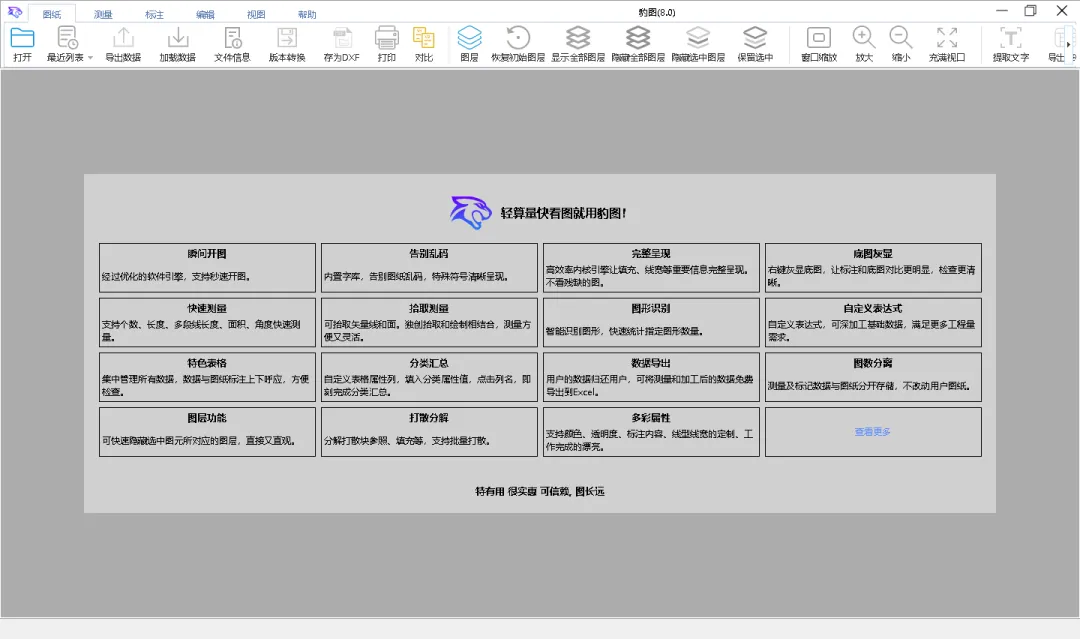Screen dimensions: 1080x639
Task: Click the 告别乱码 card heading
Action: click(x=428, y=253)
